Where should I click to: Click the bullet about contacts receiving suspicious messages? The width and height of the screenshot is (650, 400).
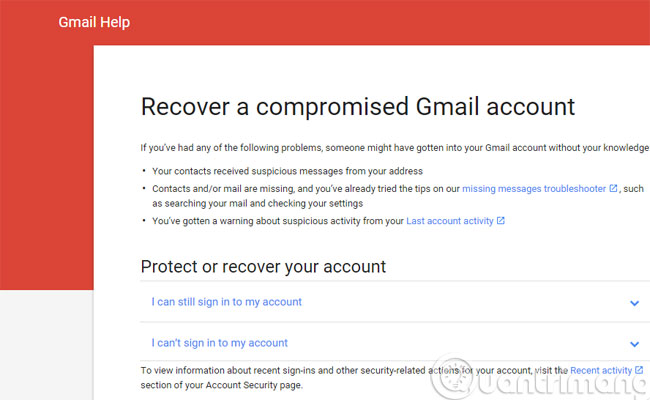pyautogui.click(x=287, y=171)
